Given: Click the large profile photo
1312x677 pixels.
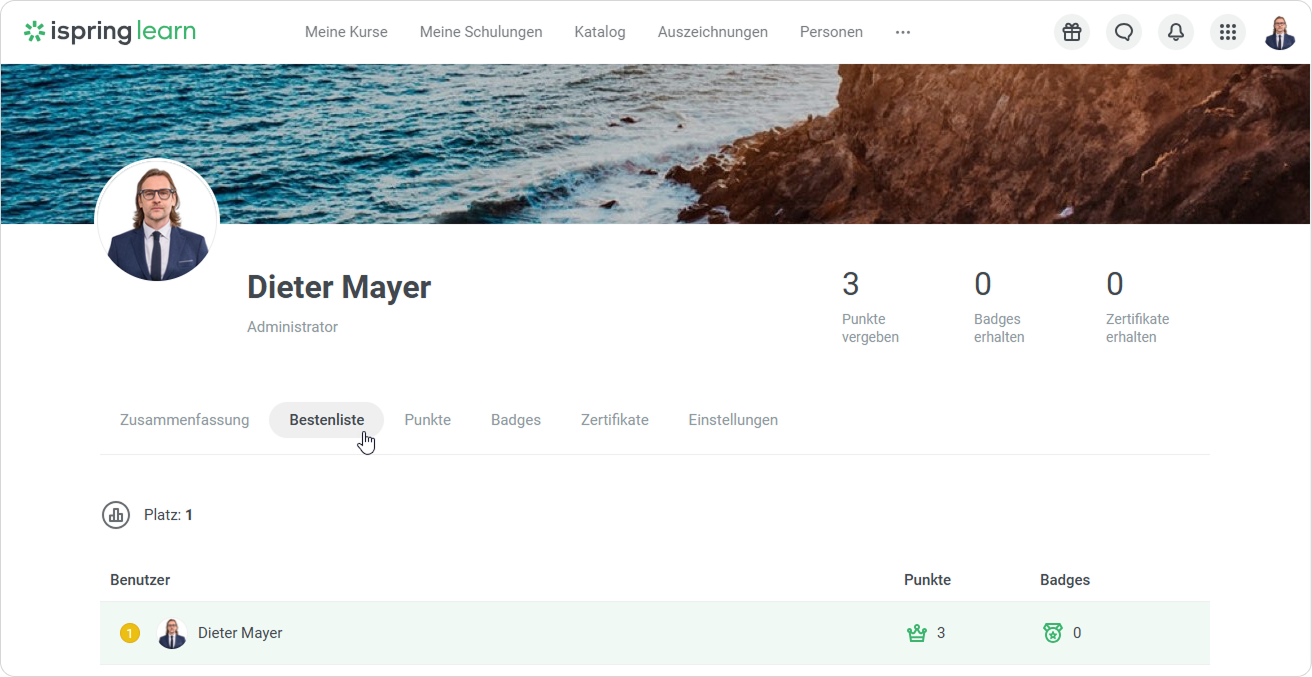Looking at the screenshot, I should point(157,221).
